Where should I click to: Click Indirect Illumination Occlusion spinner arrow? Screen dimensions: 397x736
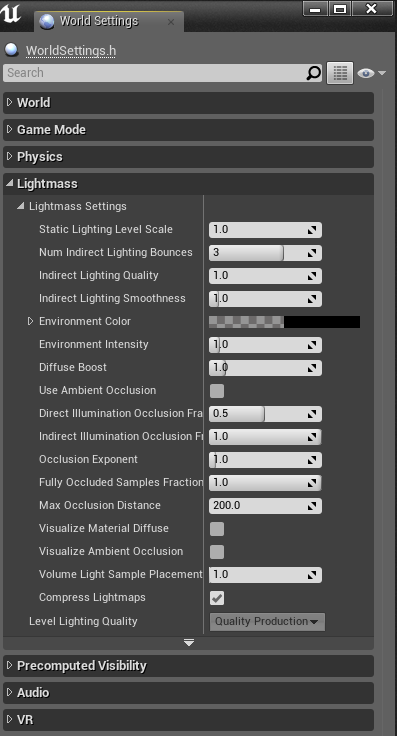pos(312,437)
